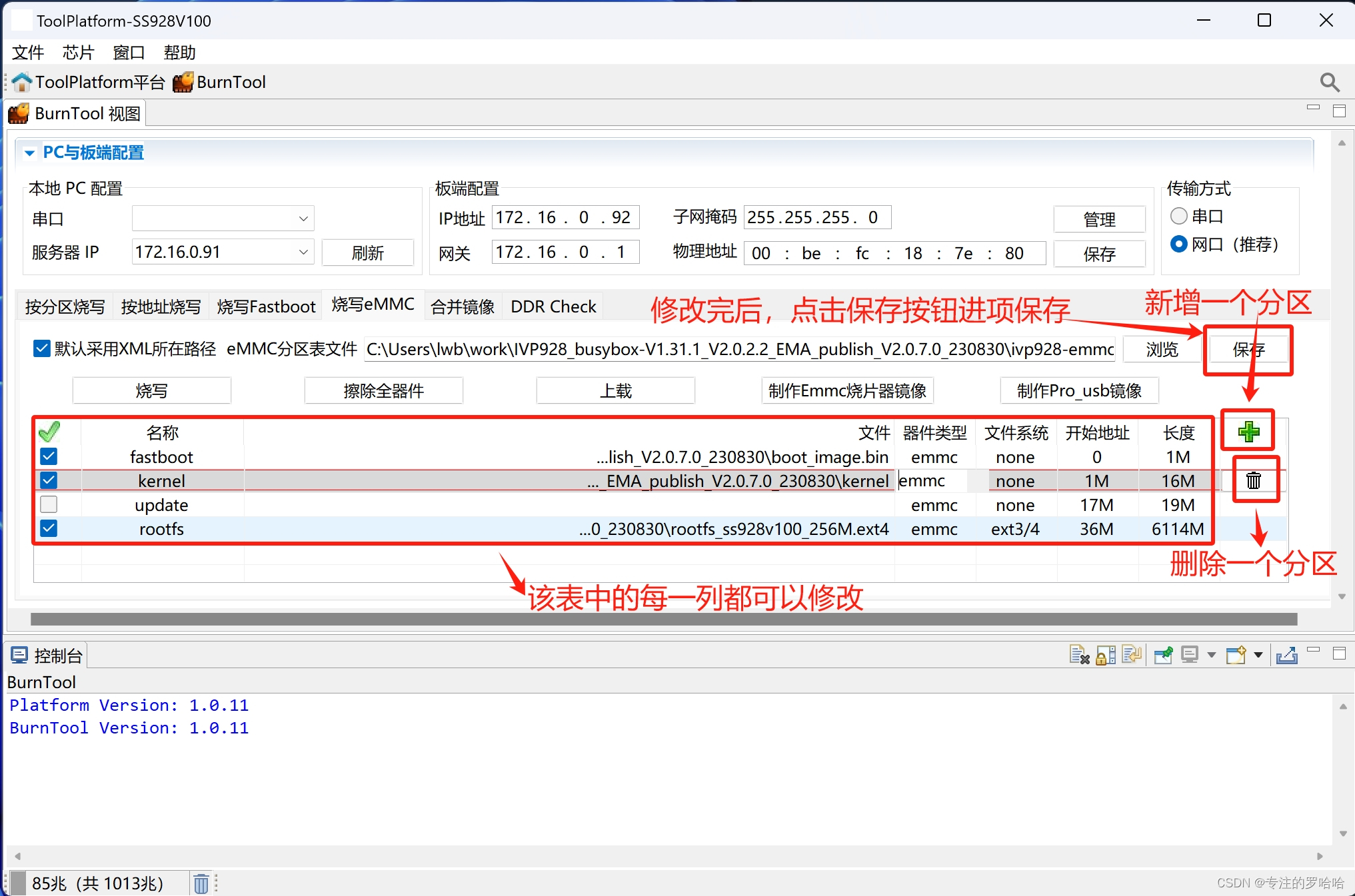
Task: Open the 帮助 menu
Action: 180,52
